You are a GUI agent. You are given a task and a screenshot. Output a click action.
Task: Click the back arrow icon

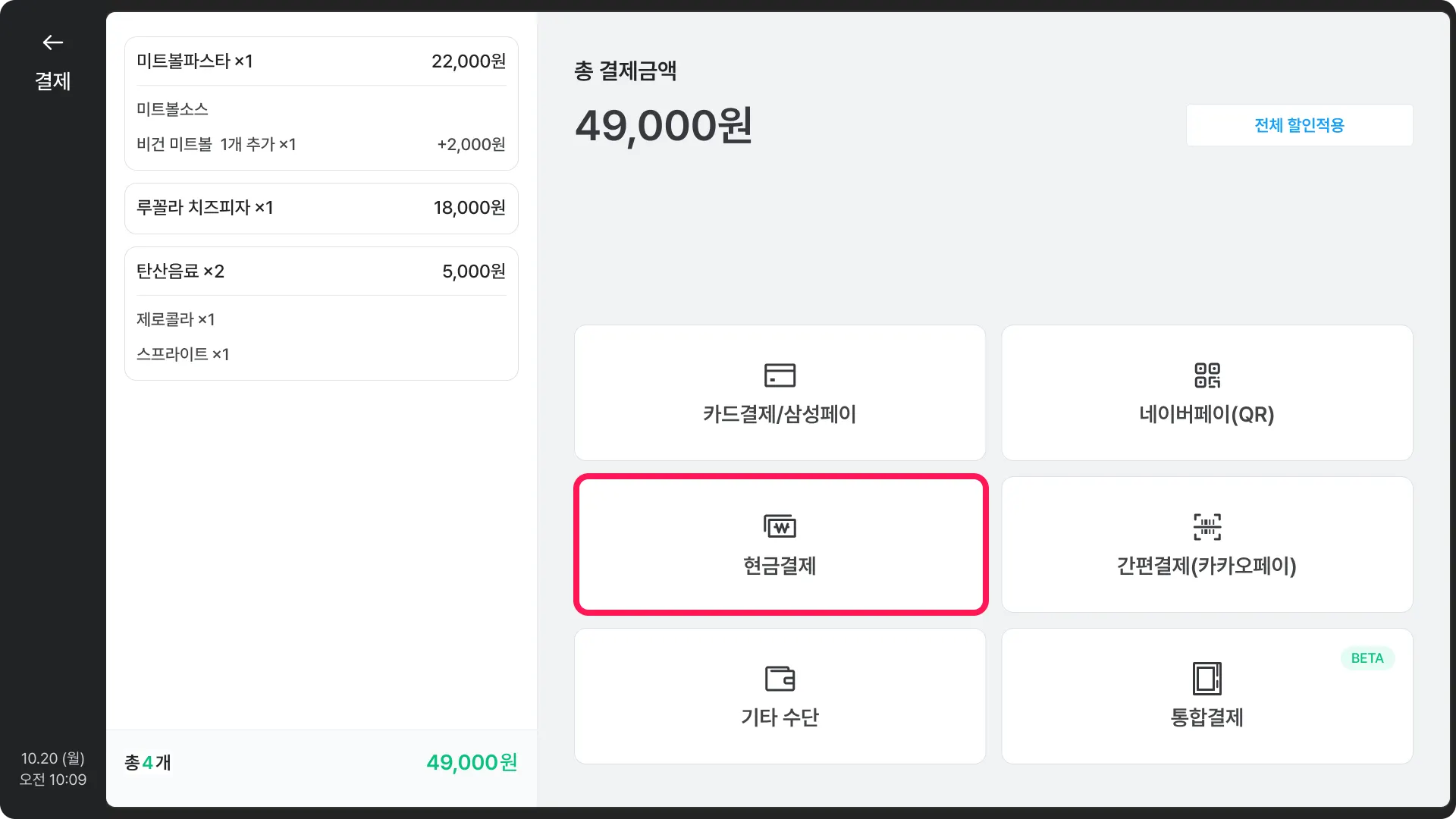coord(52,42)
